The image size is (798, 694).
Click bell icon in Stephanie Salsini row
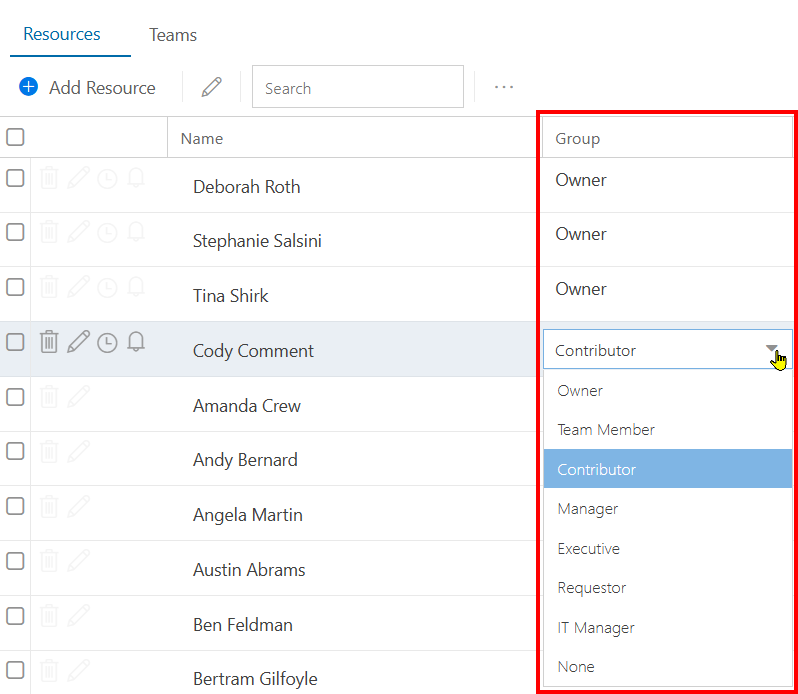pyautogui.click(x=136, y=232)
